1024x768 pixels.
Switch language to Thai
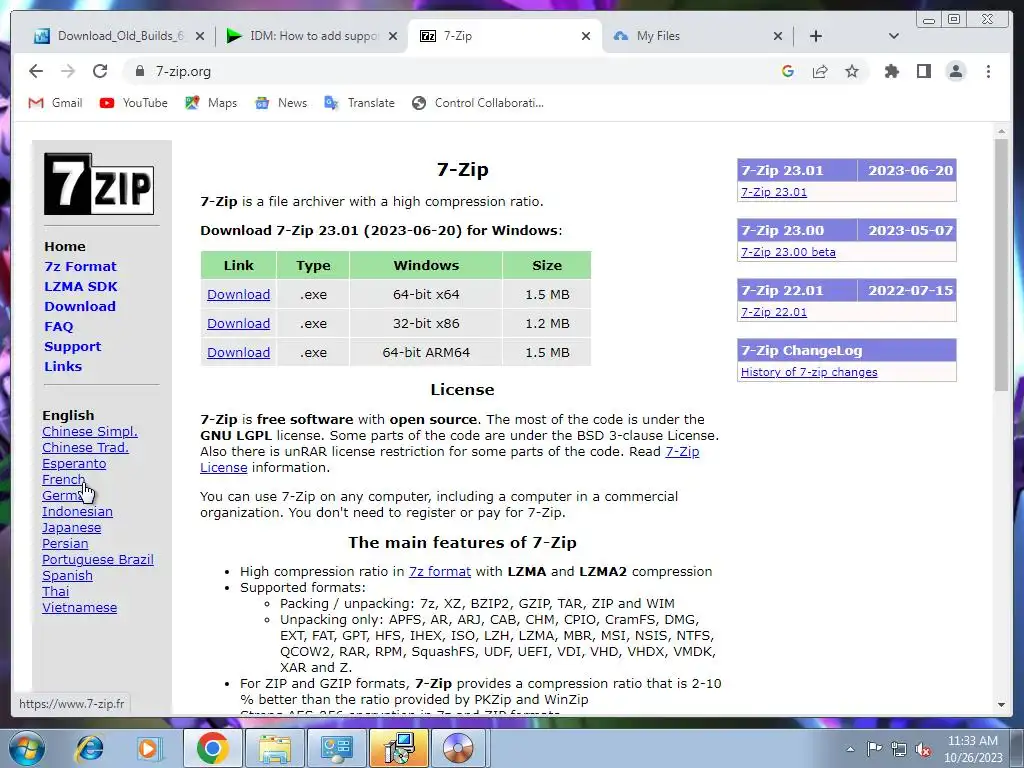click(x=56, y=592)
